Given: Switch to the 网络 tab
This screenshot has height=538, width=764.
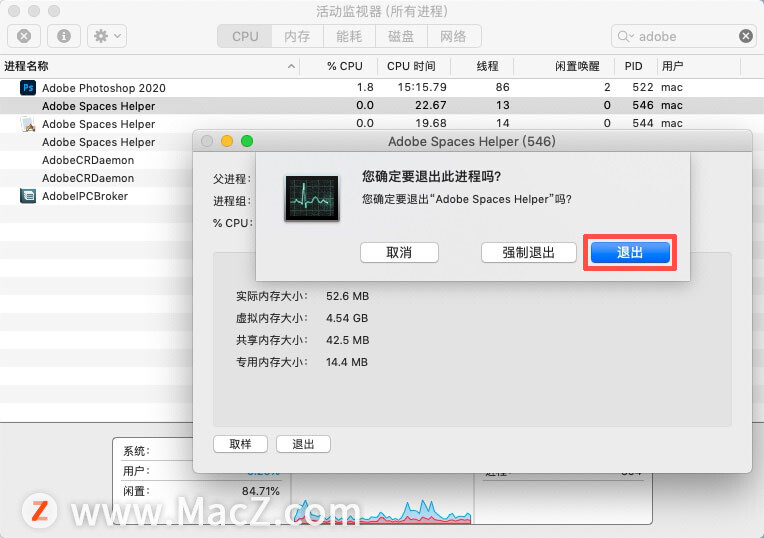Looking at the screenshot, I should click(x=454, y=37).
